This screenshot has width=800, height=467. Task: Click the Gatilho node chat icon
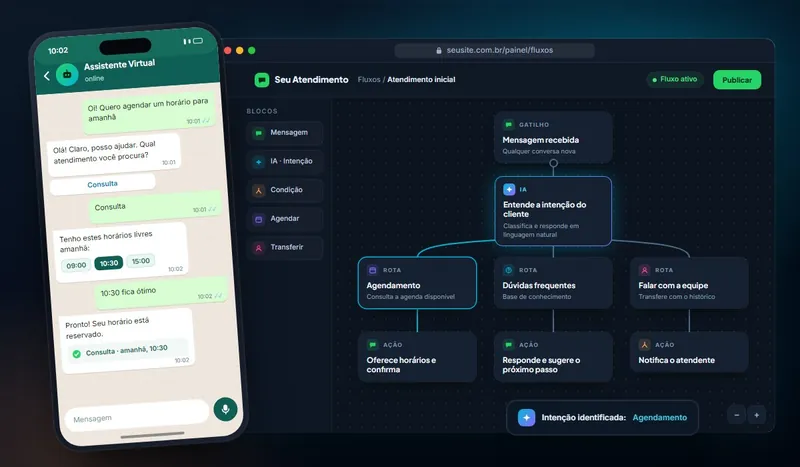pos(508,125)
